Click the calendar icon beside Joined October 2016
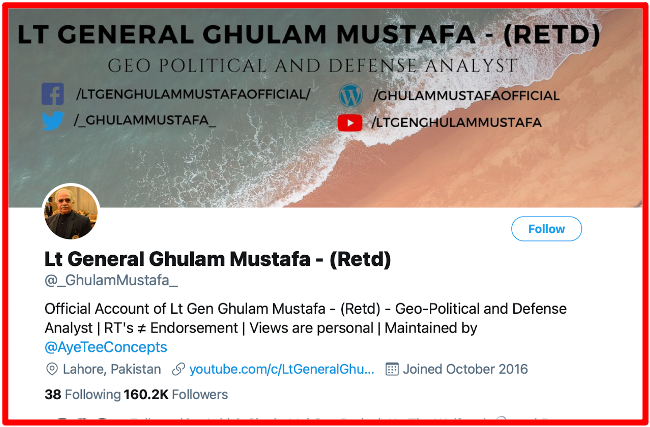The height and width of the screenshot is (427, 650). [392, 369]
